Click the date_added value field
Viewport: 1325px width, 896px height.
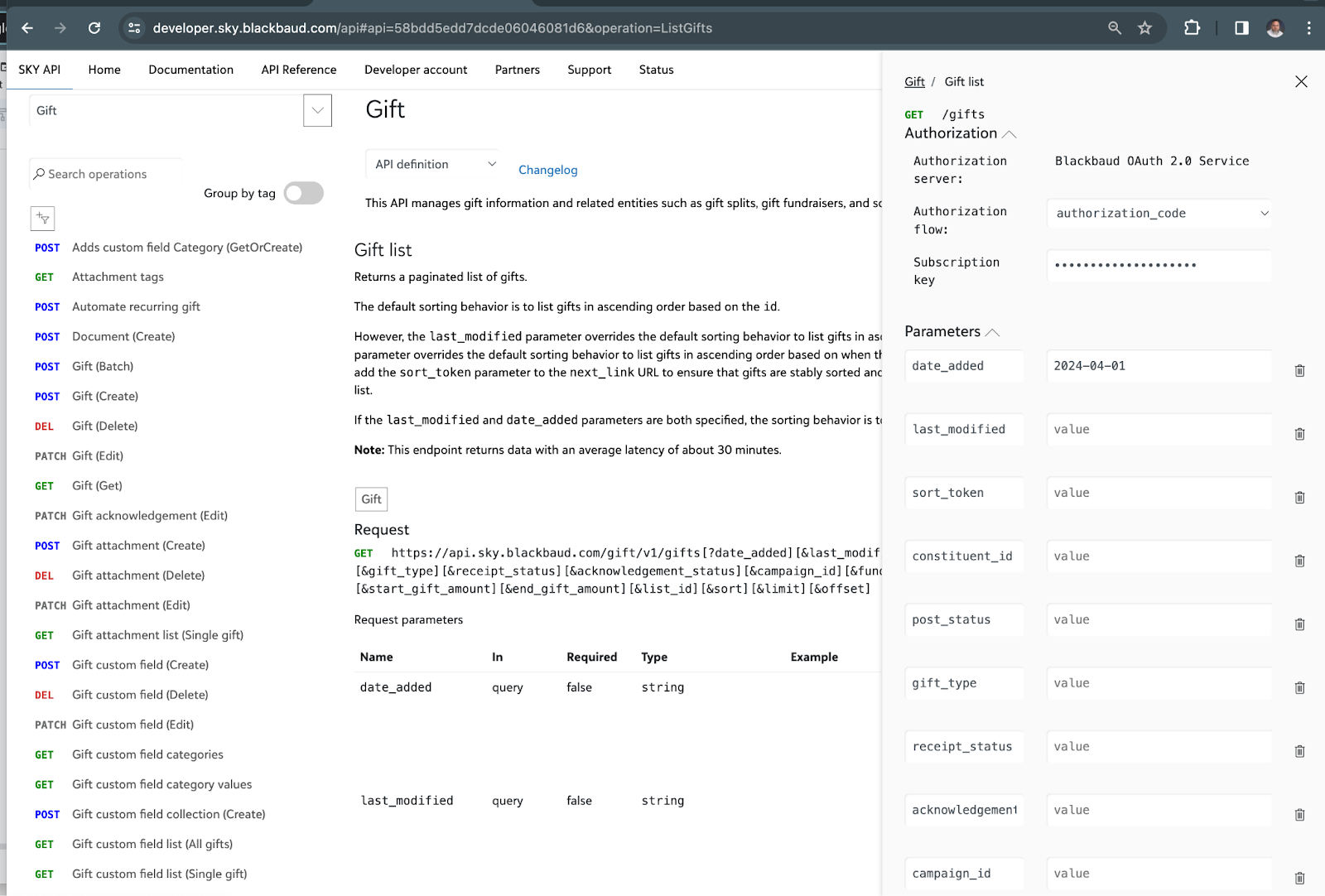click(1159, 366)
